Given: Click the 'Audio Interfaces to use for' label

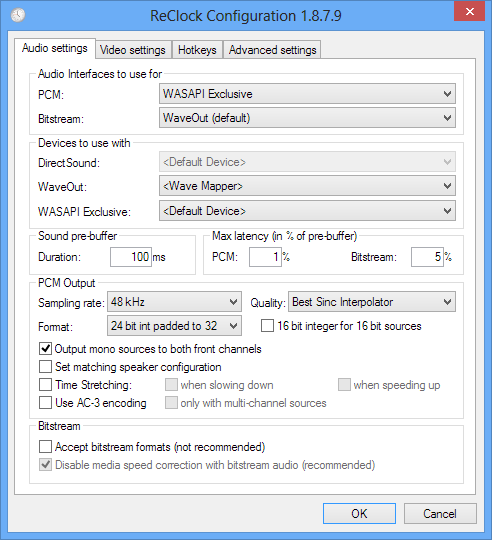Looking at the screenshot, I should (x=100, y=74).
